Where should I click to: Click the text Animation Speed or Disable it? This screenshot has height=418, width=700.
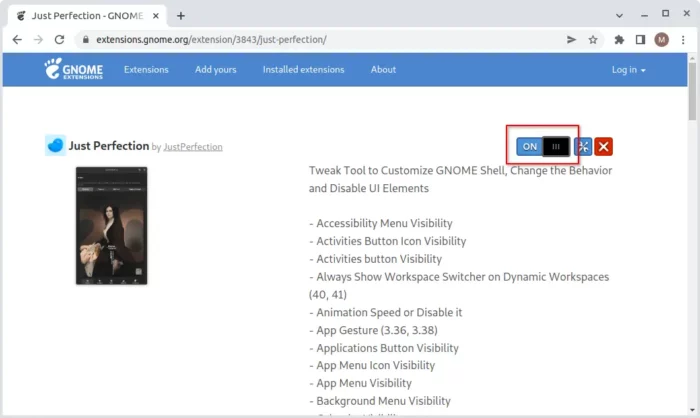coord(389,313)
